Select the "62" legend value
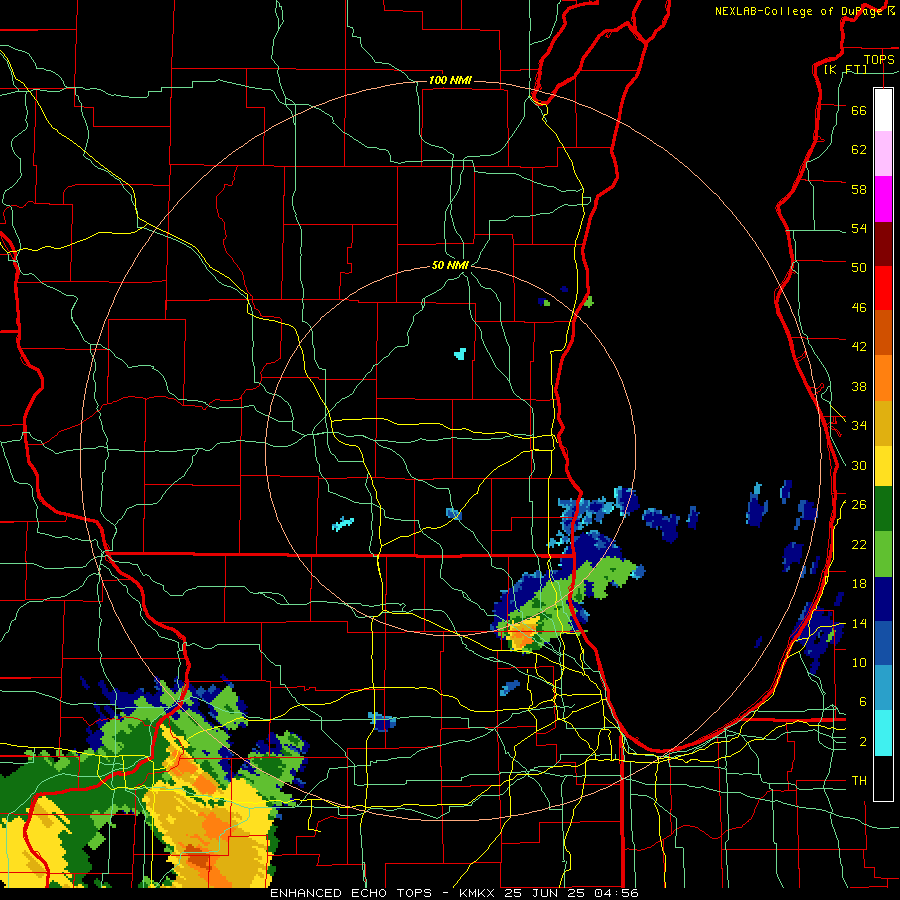 point(859,150)
